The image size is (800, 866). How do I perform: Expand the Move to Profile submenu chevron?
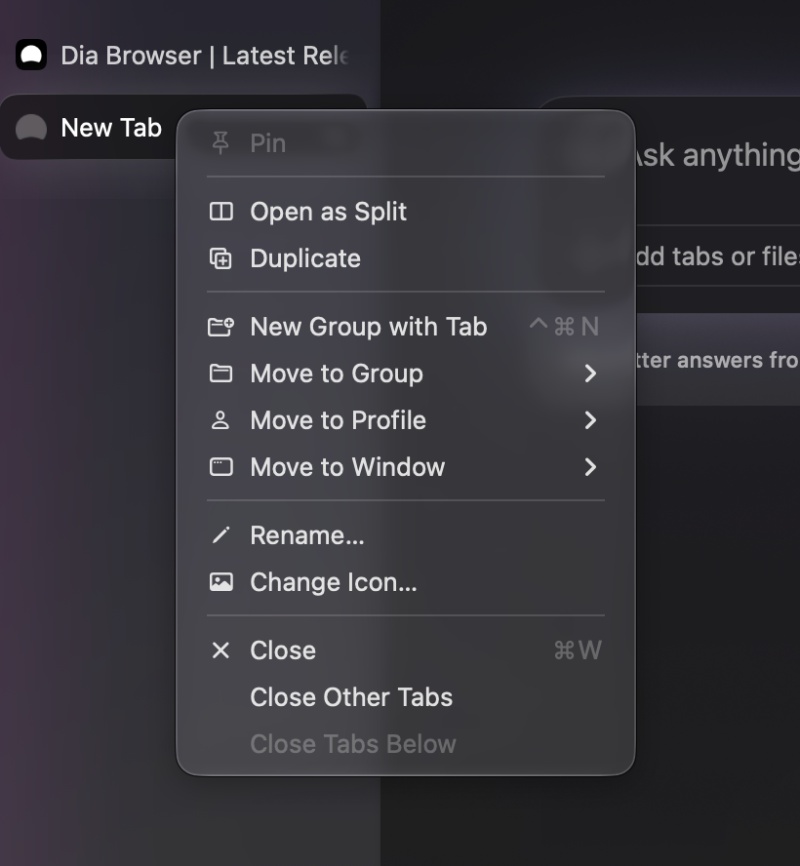(591, 420)
